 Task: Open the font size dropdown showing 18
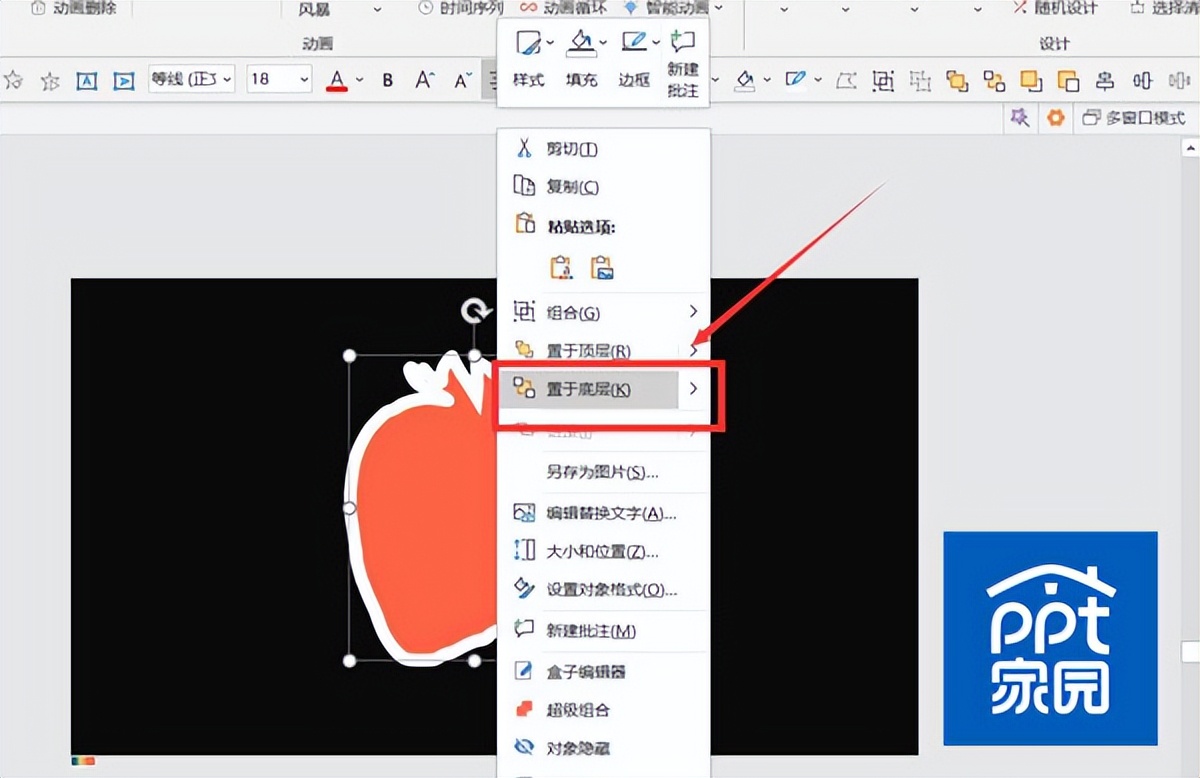(x=278, y=79)
